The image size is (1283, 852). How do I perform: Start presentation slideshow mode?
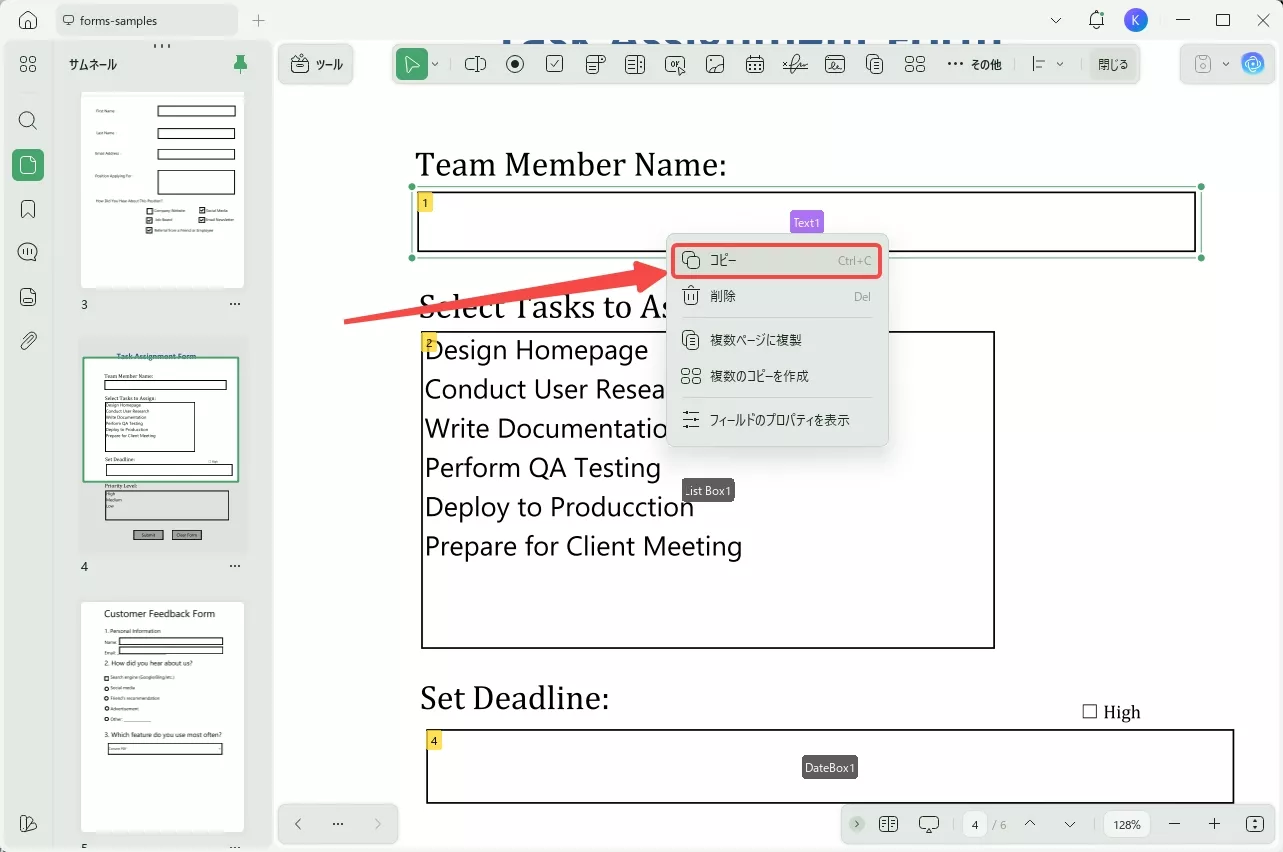(x=929, y=824)
